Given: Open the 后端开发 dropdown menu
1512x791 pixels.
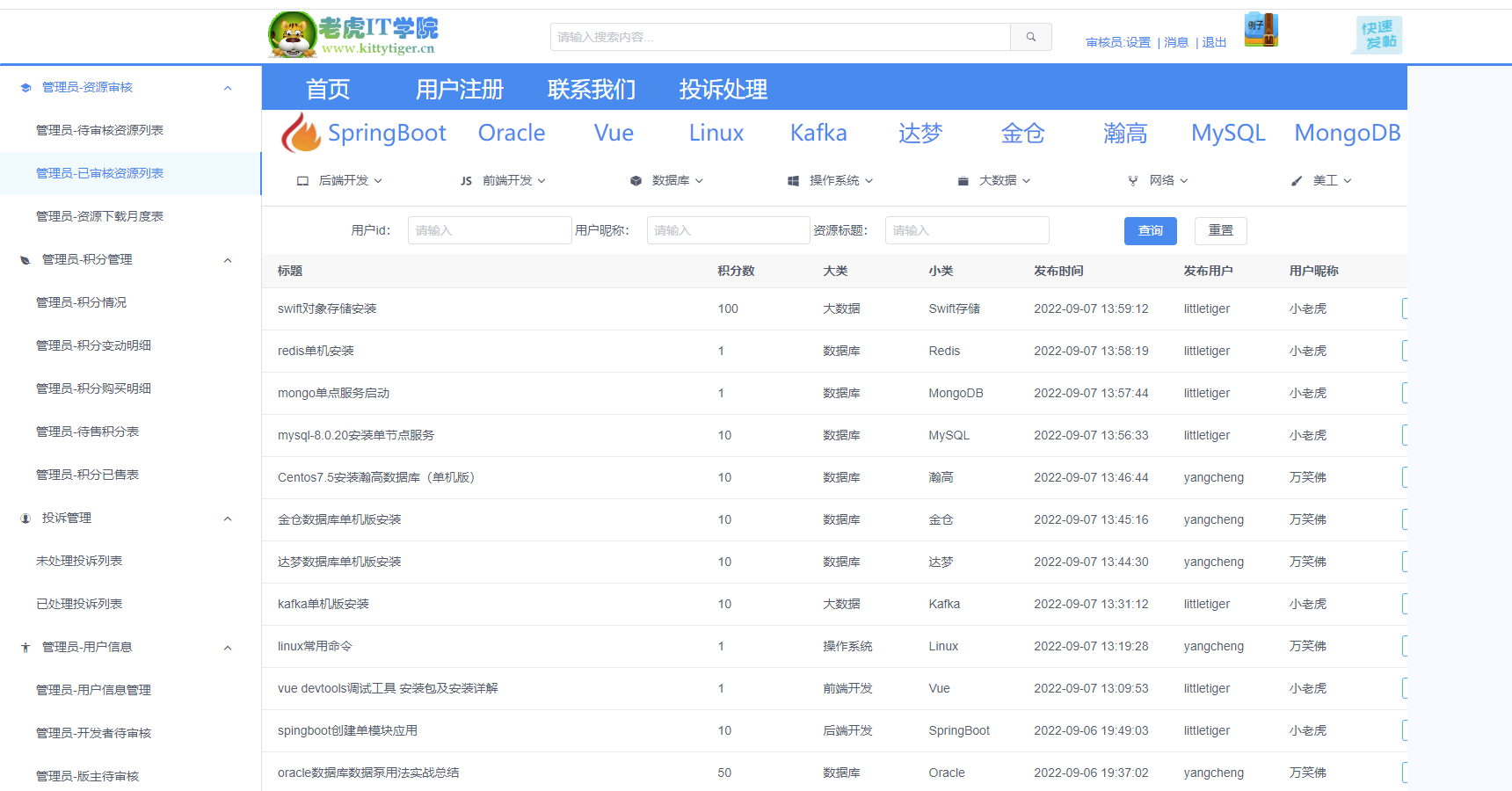Looking at the screenshot, I should coord(340,180).
